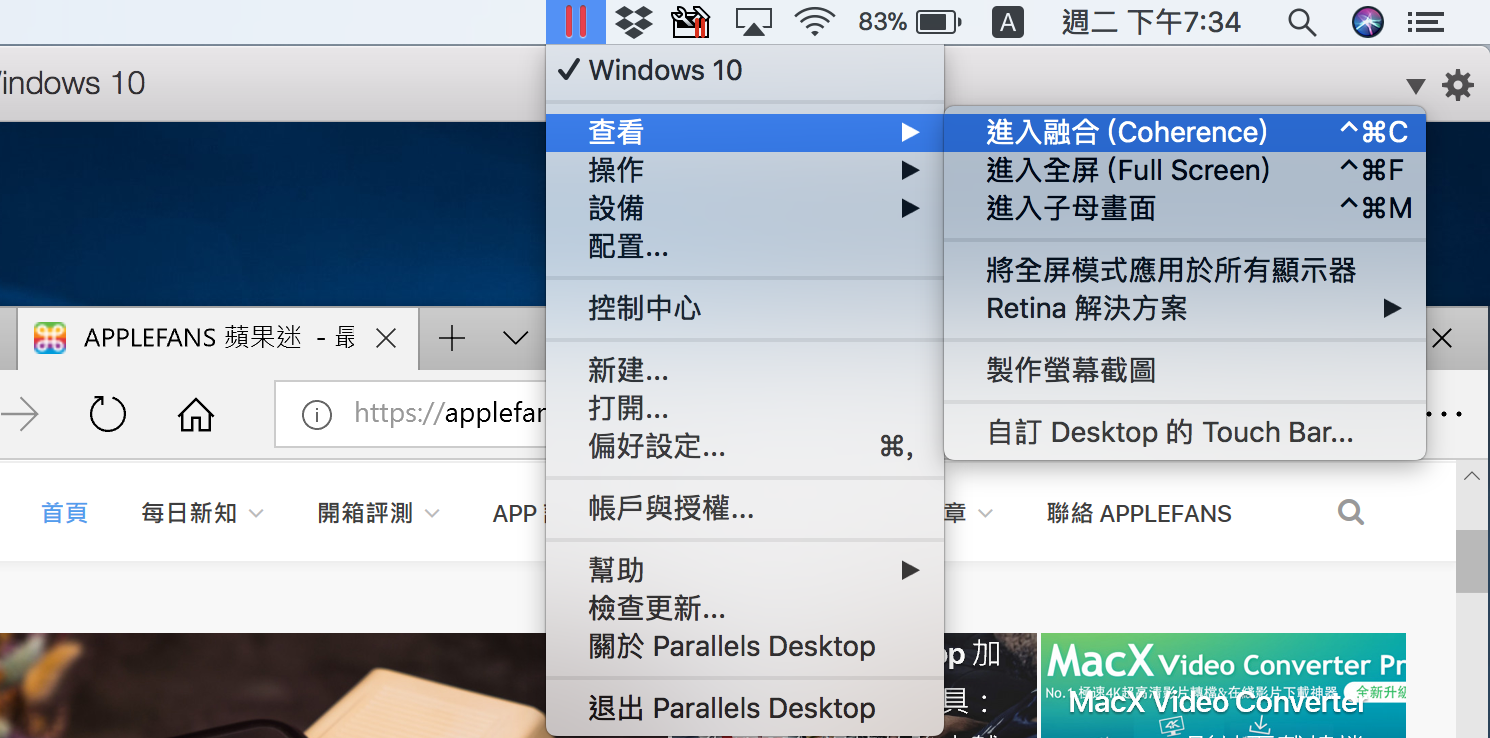Select 進入全屏 (Full Screen)
The image size is (1490, 738).
point(1185,170)
